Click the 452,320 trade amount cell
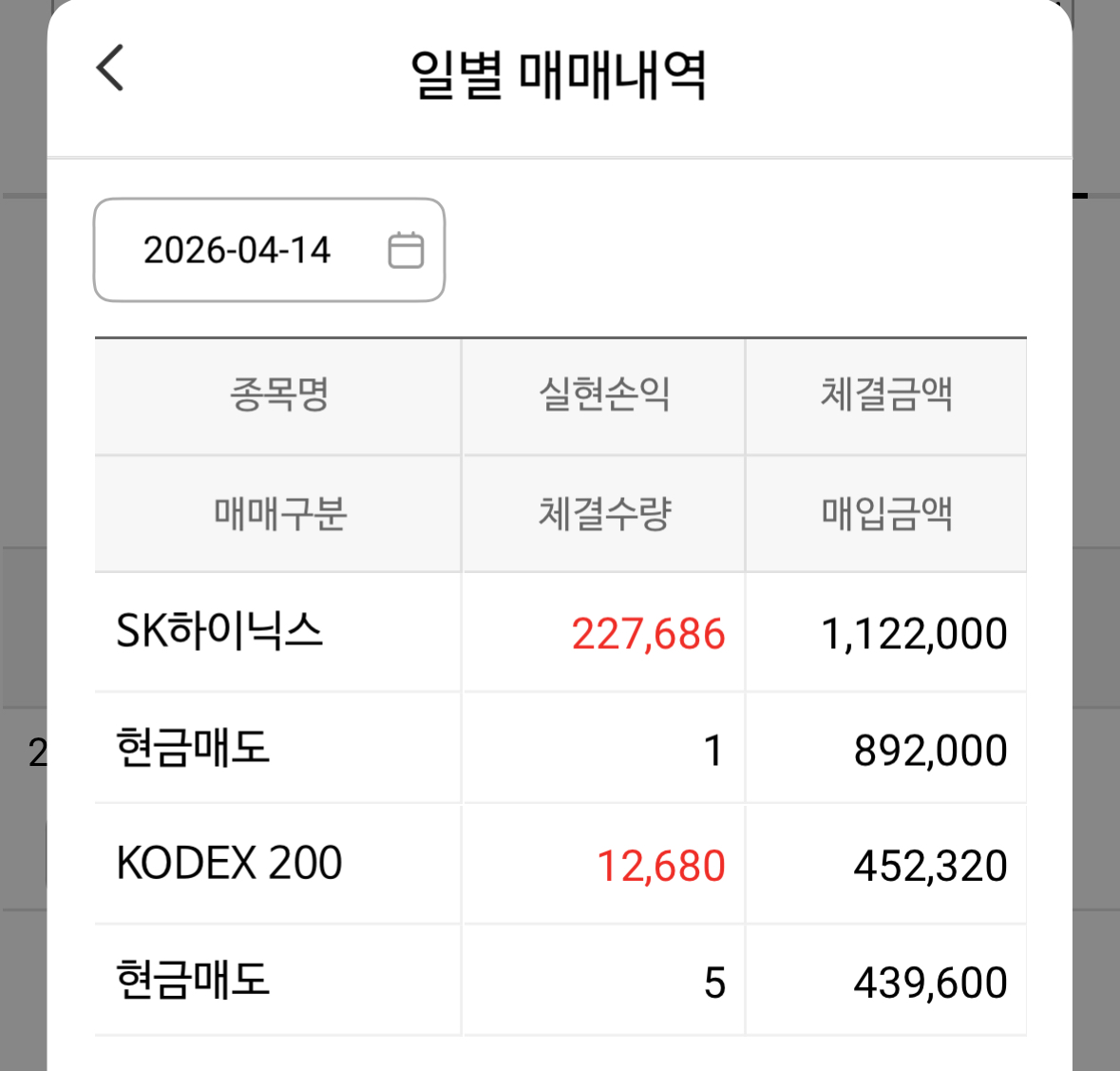The width and height of the screenshot is (1120, 1071). click(x=930, y=867)
